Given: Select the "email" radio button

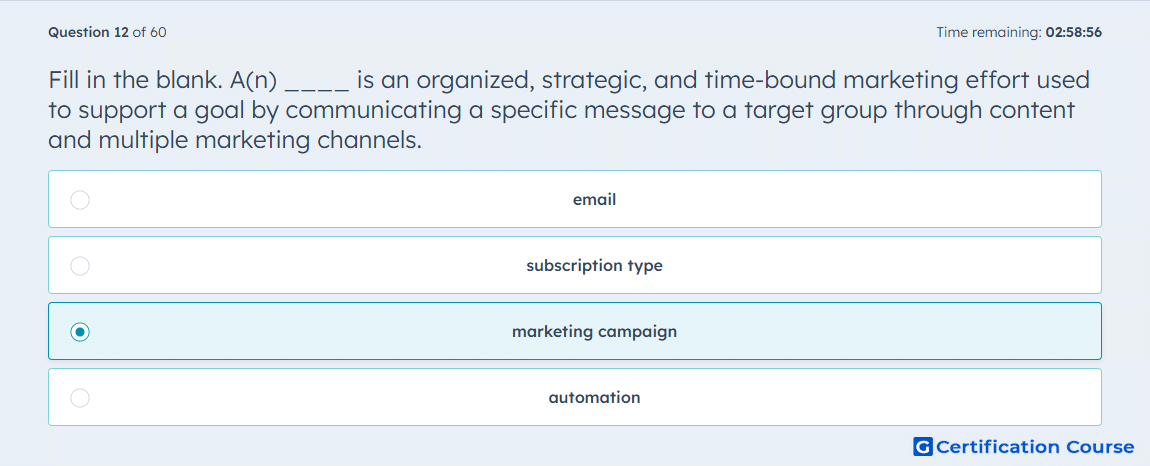Looking at the screenshot, I should click(x=80, y=200).
